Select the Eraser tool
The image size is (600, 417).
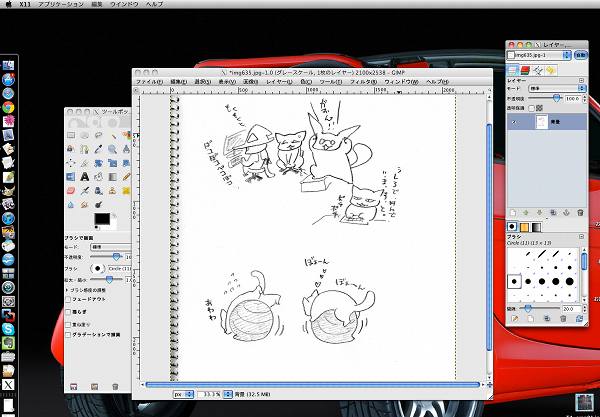(71, 191)
